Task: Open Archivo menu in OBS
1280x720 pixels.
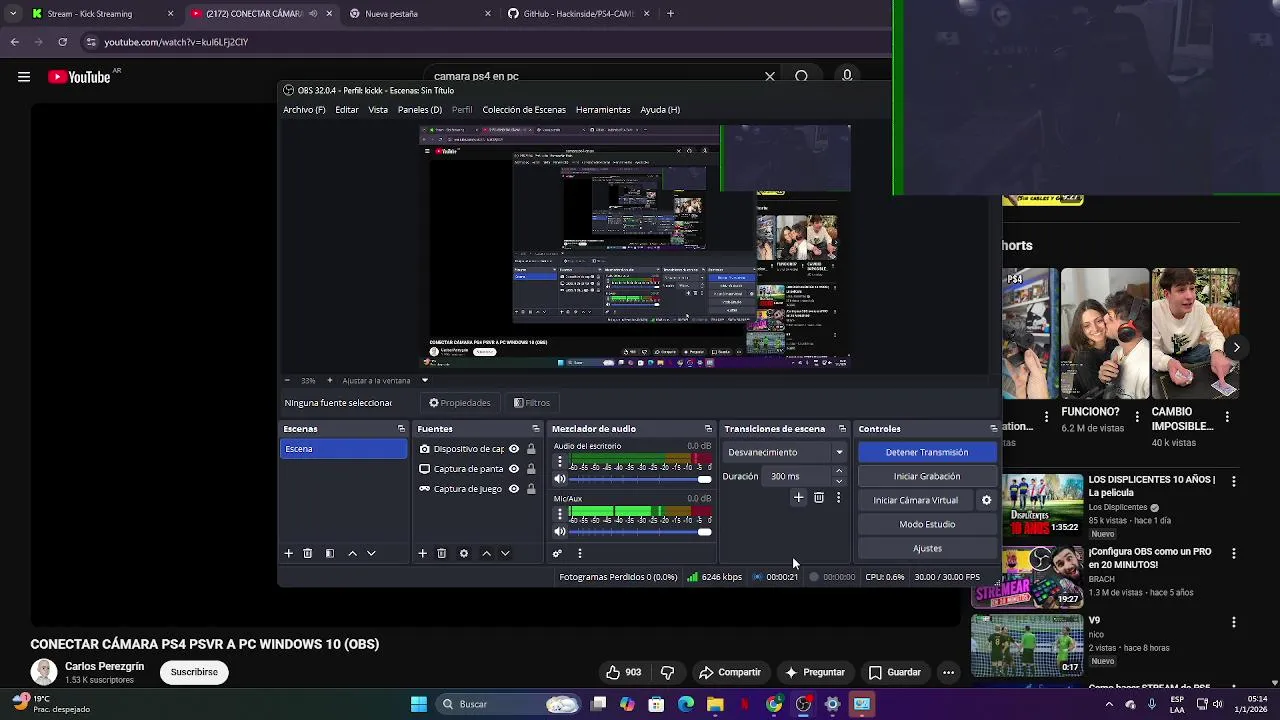Action: 304,110
